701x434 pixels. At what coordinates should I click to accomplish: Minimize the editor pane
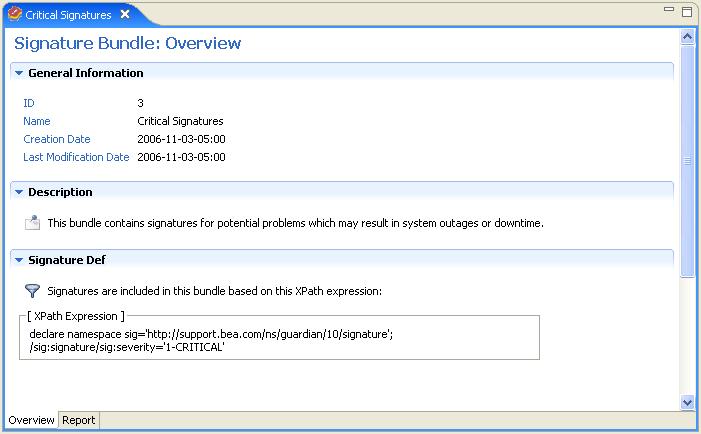[x=669, y=9]
